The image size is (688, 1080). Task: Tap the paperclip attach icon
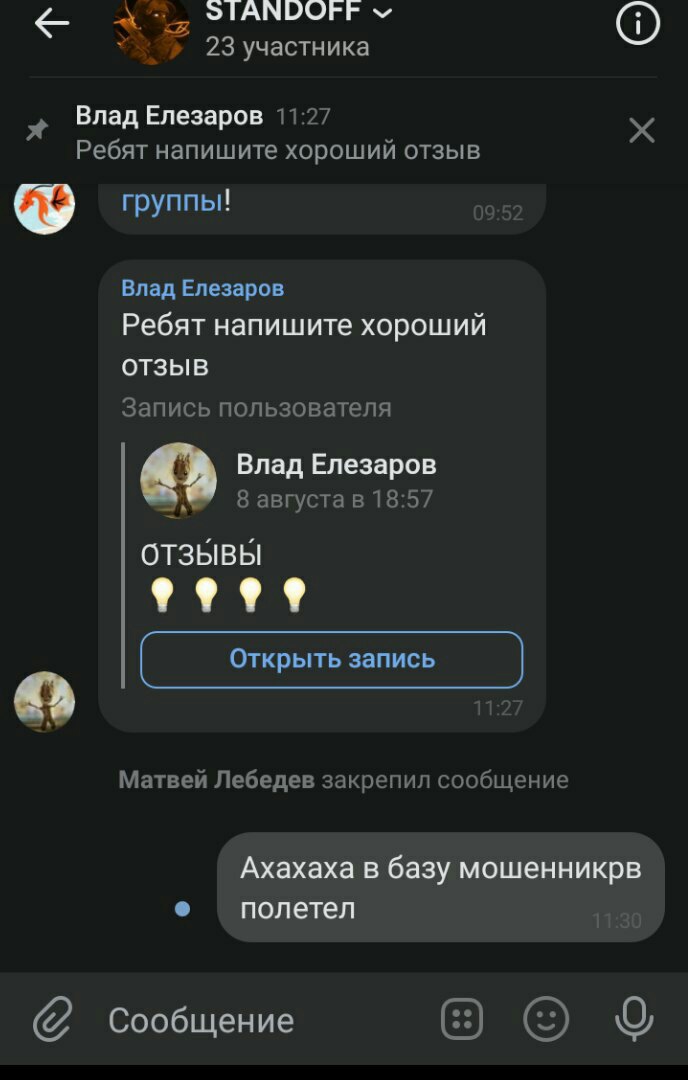[x=53, y=1018]
